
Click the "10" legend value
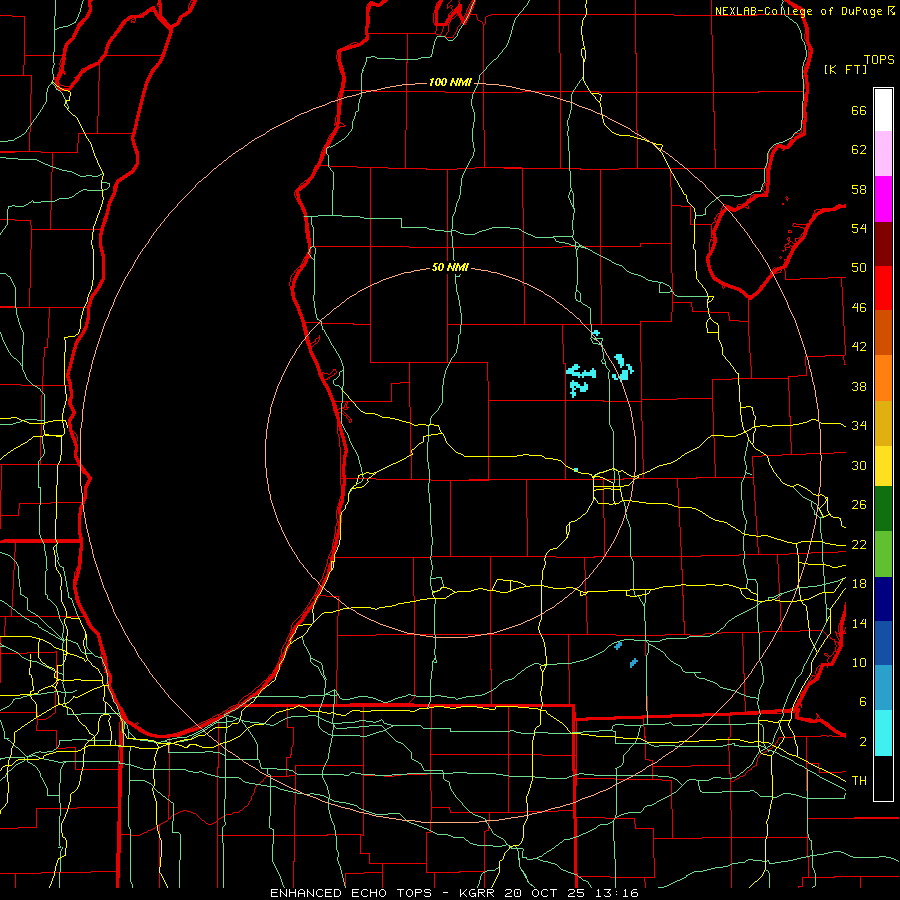(859, 662)
